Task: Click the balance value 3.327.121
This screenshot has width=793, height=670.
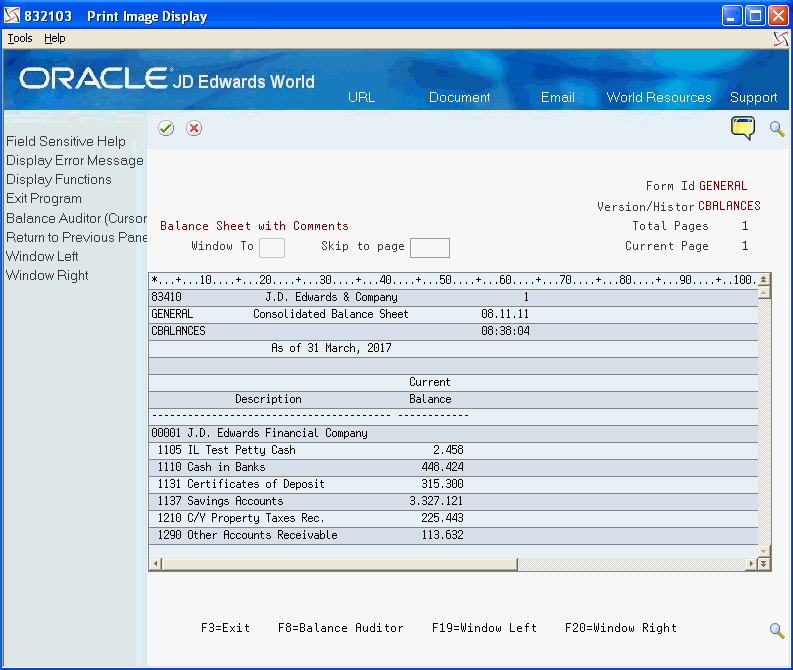Action: pyautogui.click(x=436, y=501)
